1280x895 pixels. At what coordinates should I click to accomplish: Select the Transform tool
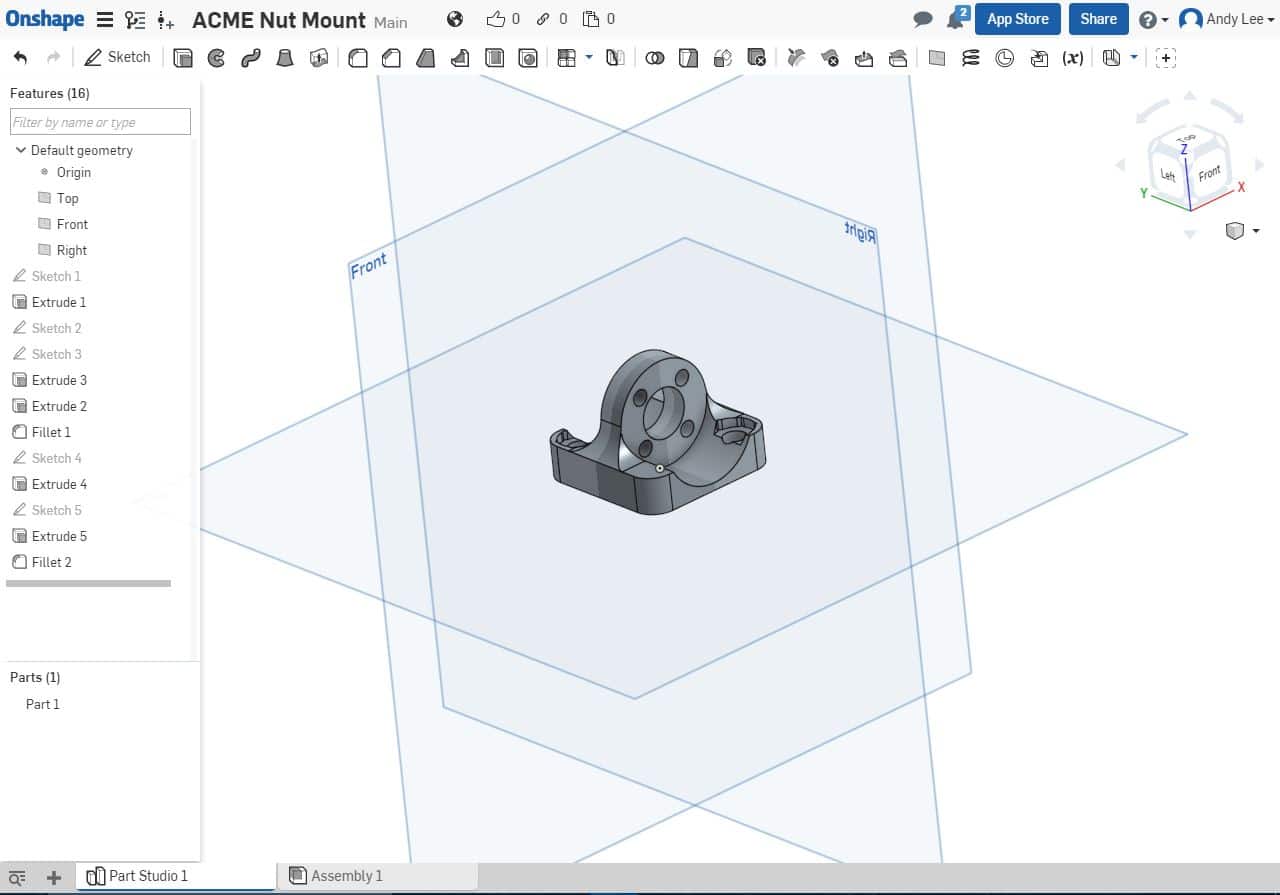tap(722, 58)
